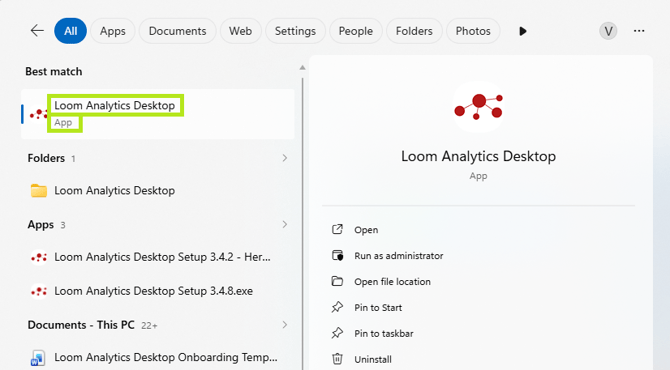The image size is (670, 370).
Task: Click the Documents - This PC header
Action: tap(81, 325)
